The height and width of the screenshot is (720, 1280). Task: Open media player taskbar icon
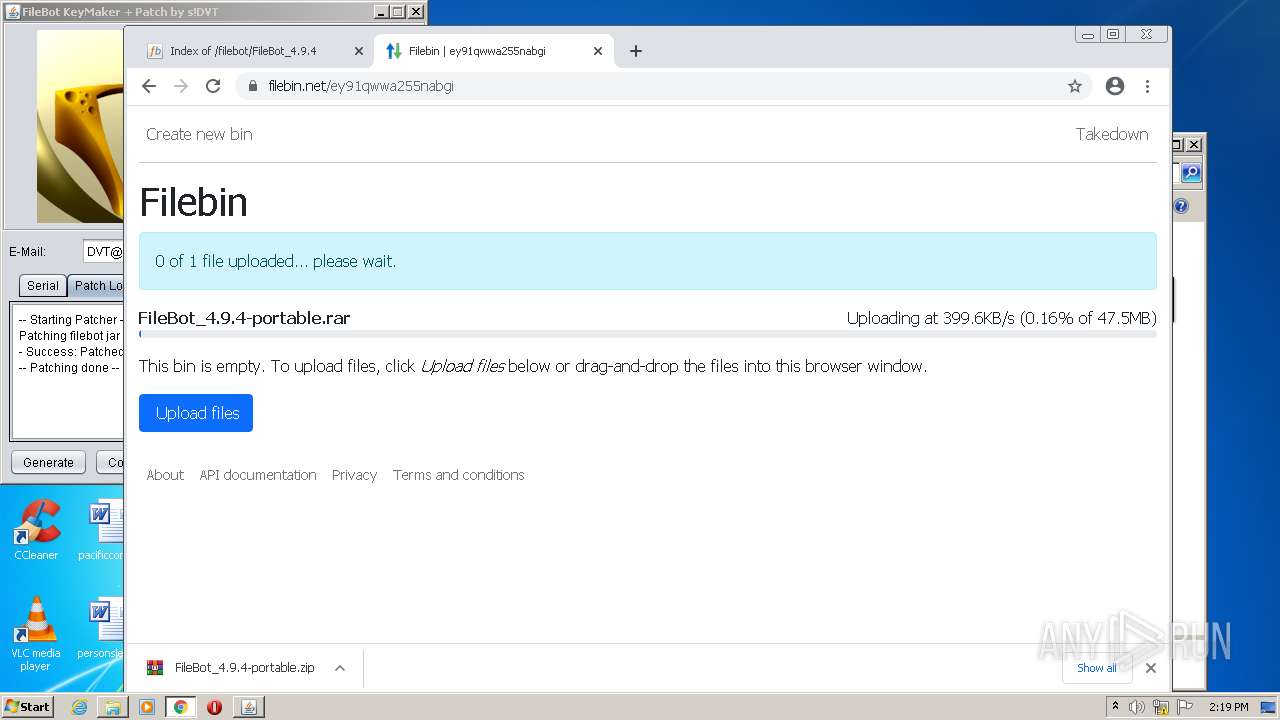[x=147, y=706]
